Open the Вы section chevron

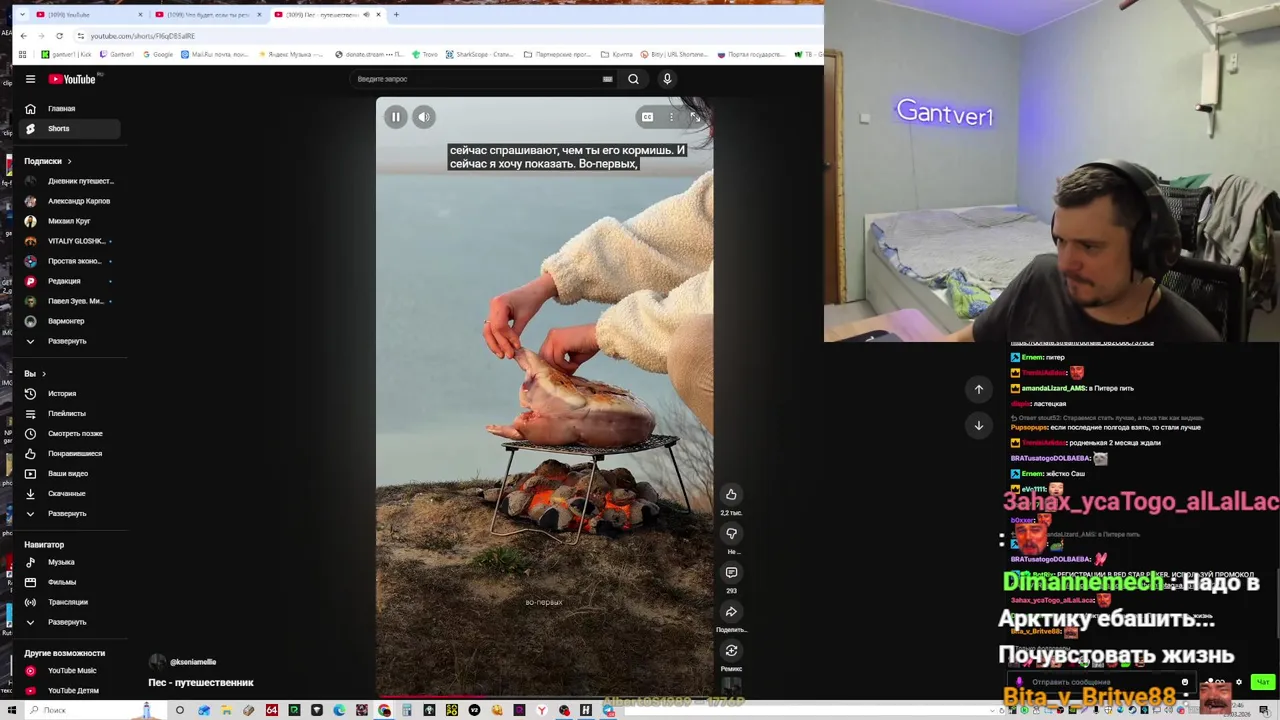43,373
